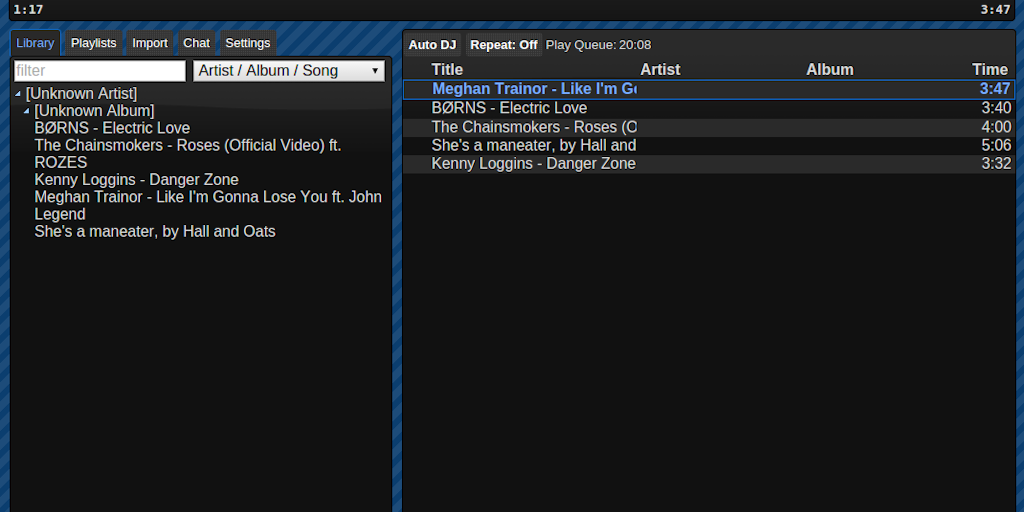The width and height of the screenshot is (1024, 512).
Task: Click the Time column header
Action: pos(990,69)
